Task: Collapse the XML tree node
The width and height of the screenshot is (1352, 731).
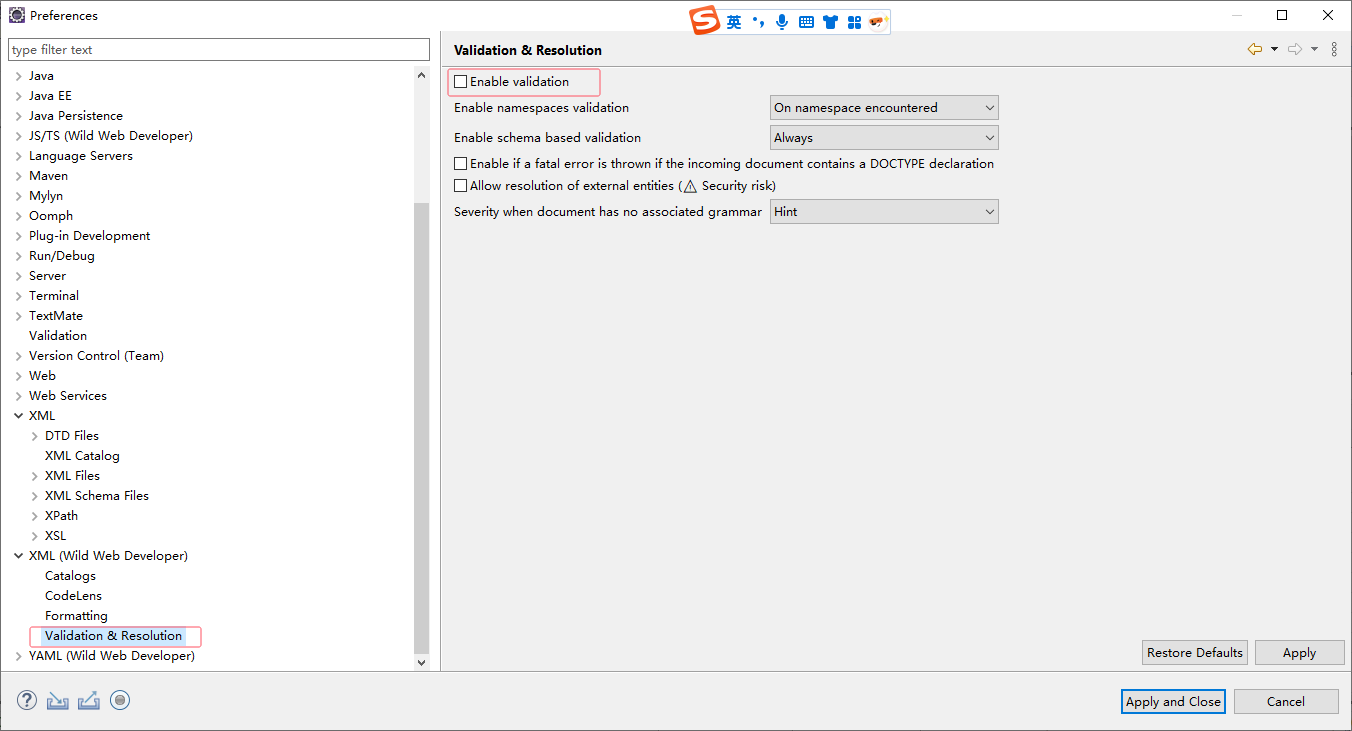Action: pos(19,416)
